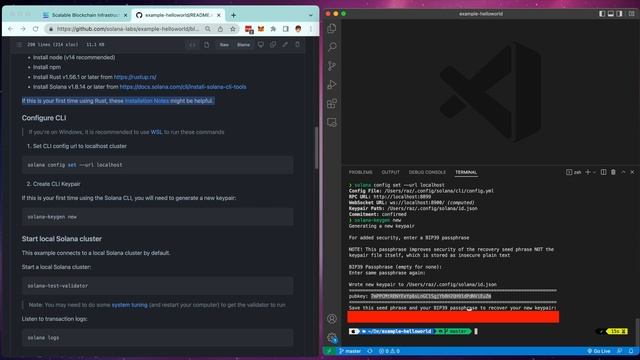Open the VS Code Search view
Viewport: 640px width, 360px height.
click(332, 47)
